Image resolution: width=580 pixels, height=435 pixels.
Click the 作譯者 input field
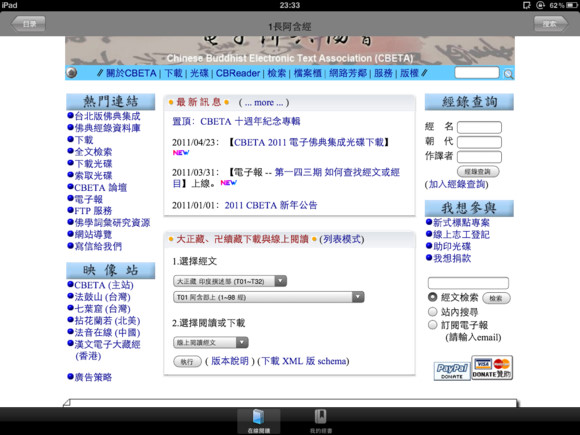click(479, 156)
